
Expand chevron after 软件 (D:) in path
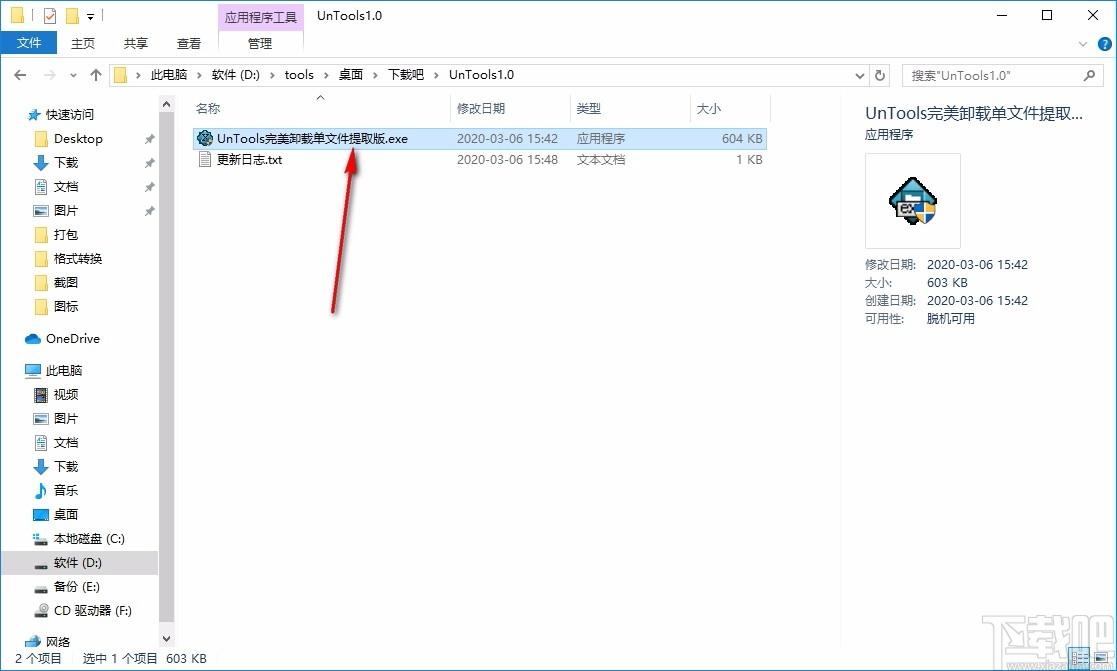[x=272, y=75]
